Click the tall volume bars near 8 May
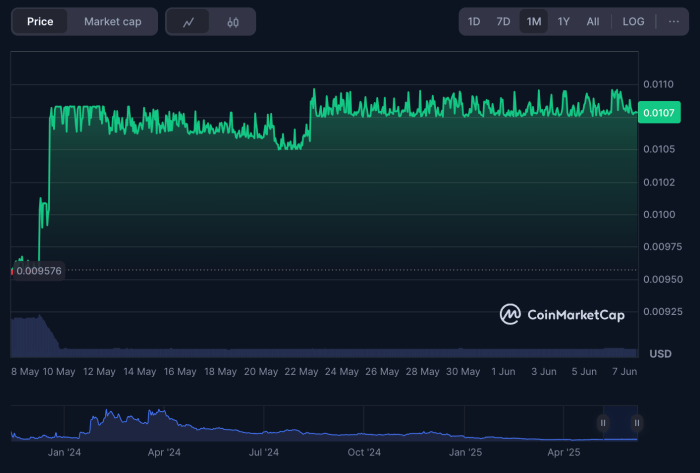The height and width of the screenshot is (473, 700). (x=30, y=333)
